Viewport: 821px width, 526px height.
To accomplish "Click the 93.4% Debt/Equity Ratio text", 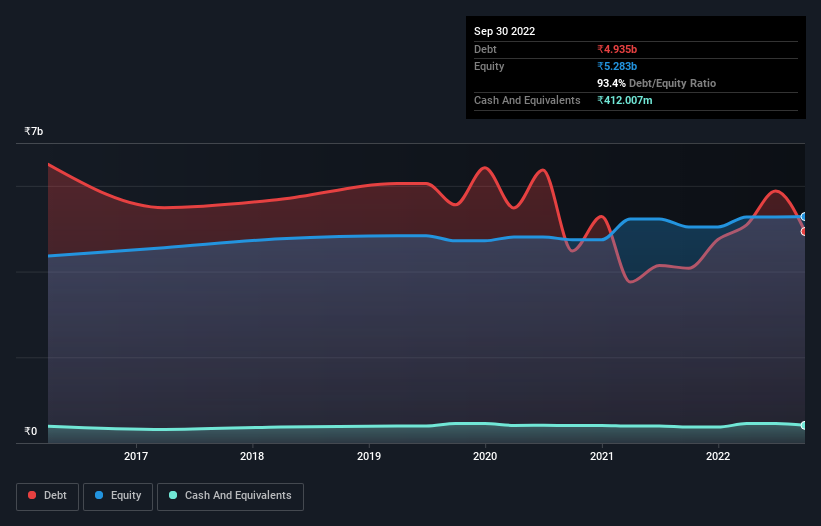I will pos(657,83).
